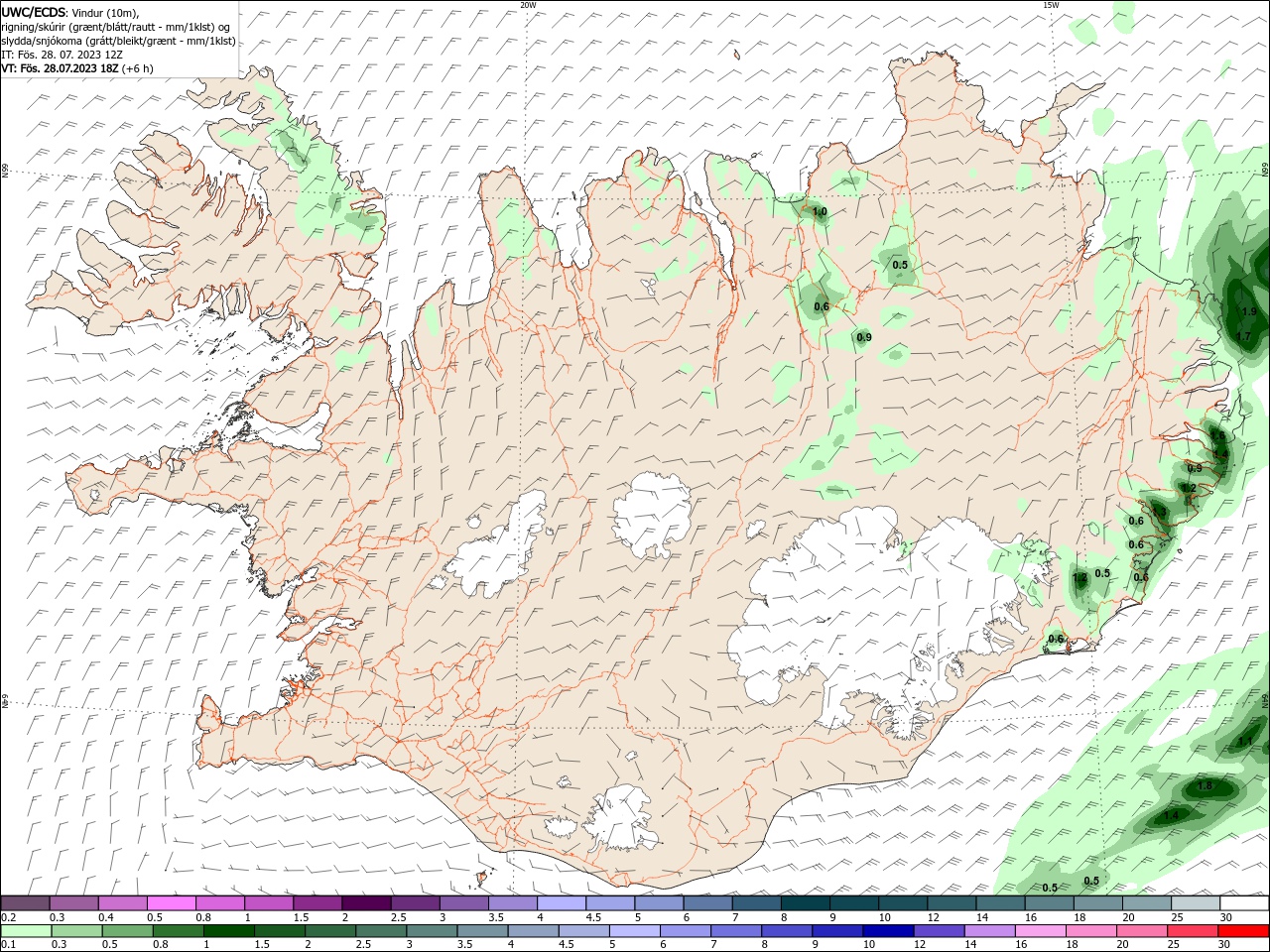Pick upper legend swatch starting at 0.2
Viewport: 1270px width, 952px height.
(25, 903)
